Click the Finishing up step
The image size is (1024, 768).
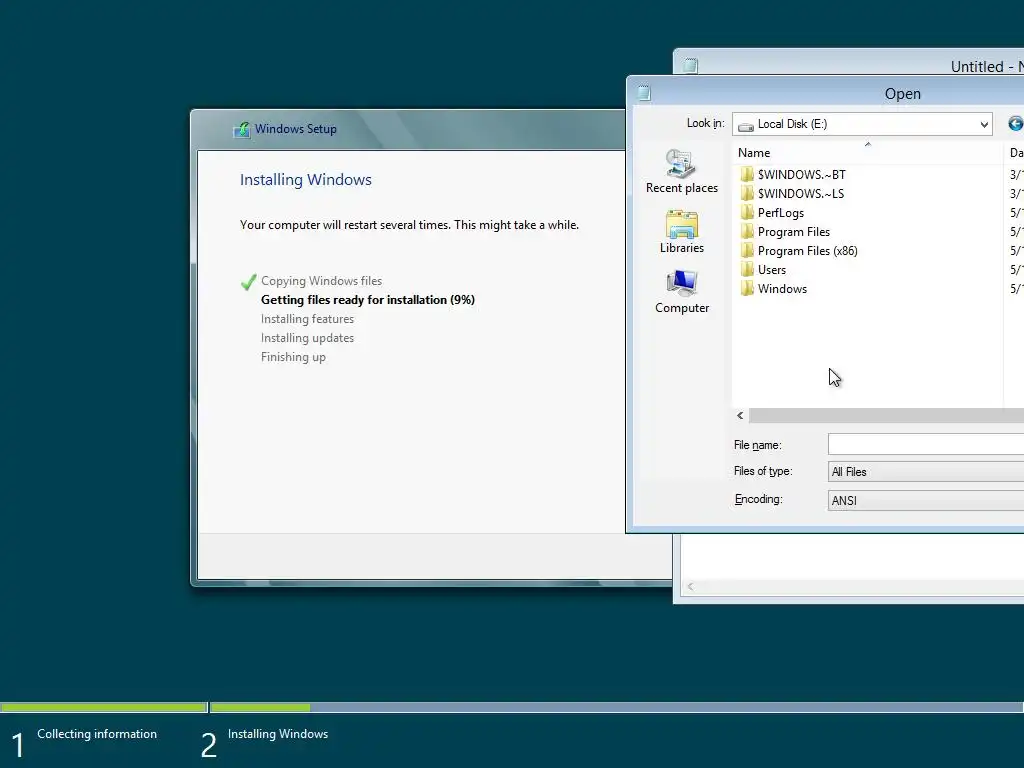(293, 357)
